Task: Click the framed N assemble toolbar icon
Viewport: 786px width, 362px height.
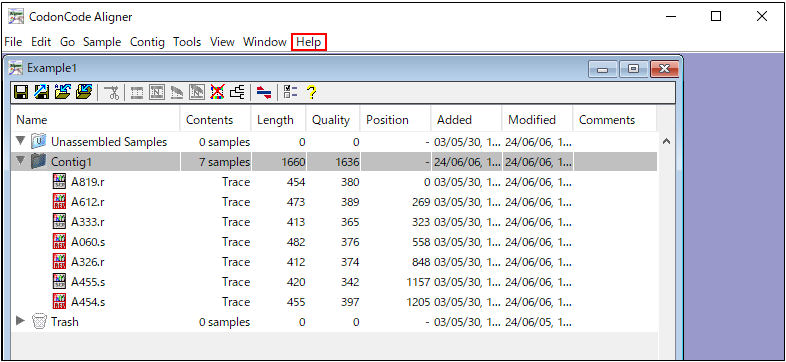Action: (158, 92)
